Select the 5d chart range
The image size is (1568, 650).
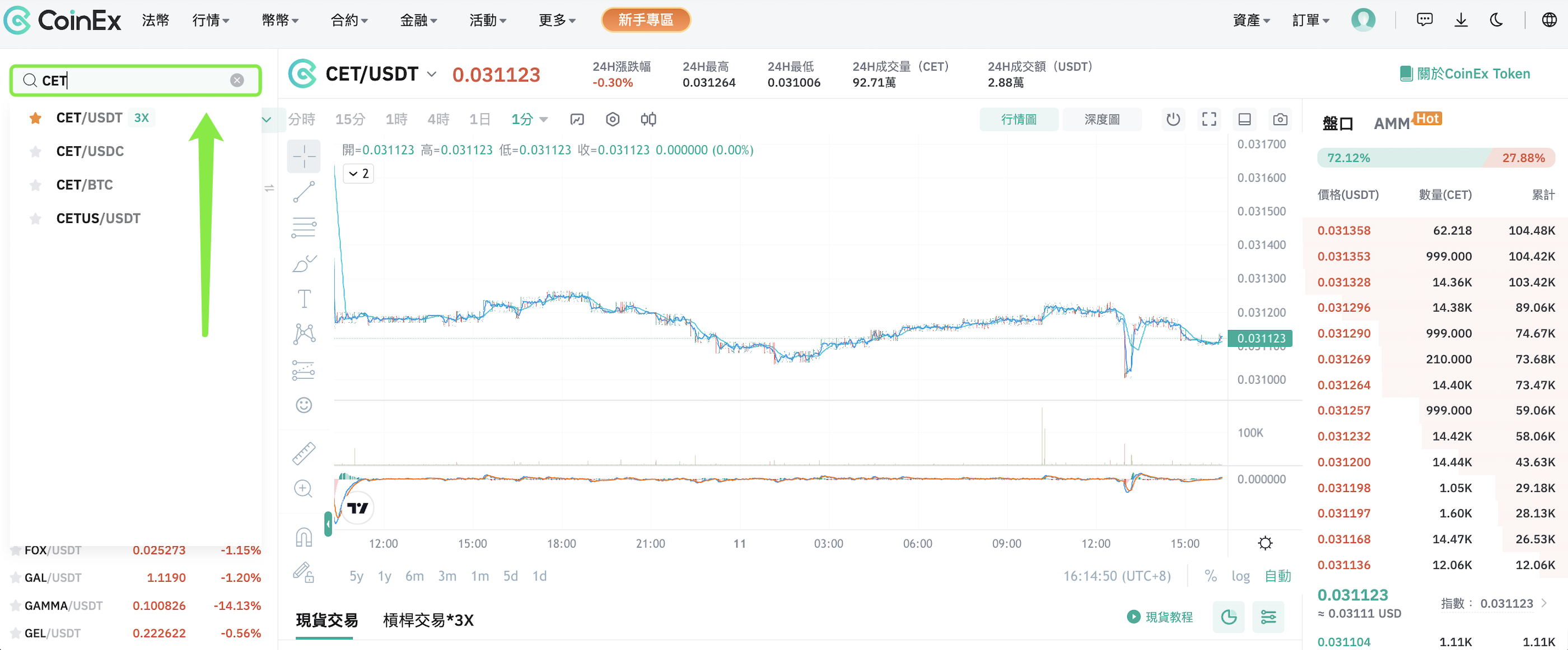coord(510,575)
